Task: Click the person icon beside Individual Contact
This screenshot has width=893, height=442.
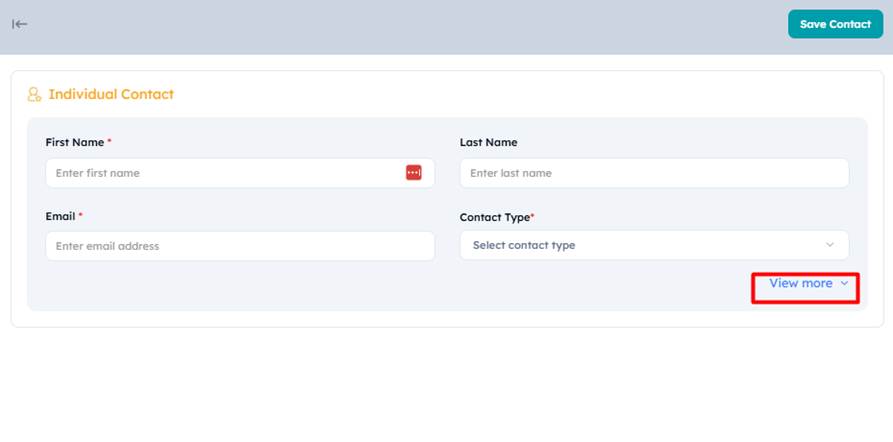Action: coord(34,95)
